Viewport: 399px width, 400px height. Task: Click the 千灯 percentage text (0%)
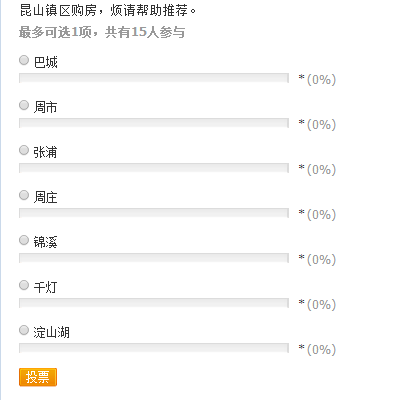(x=321, y=305)
